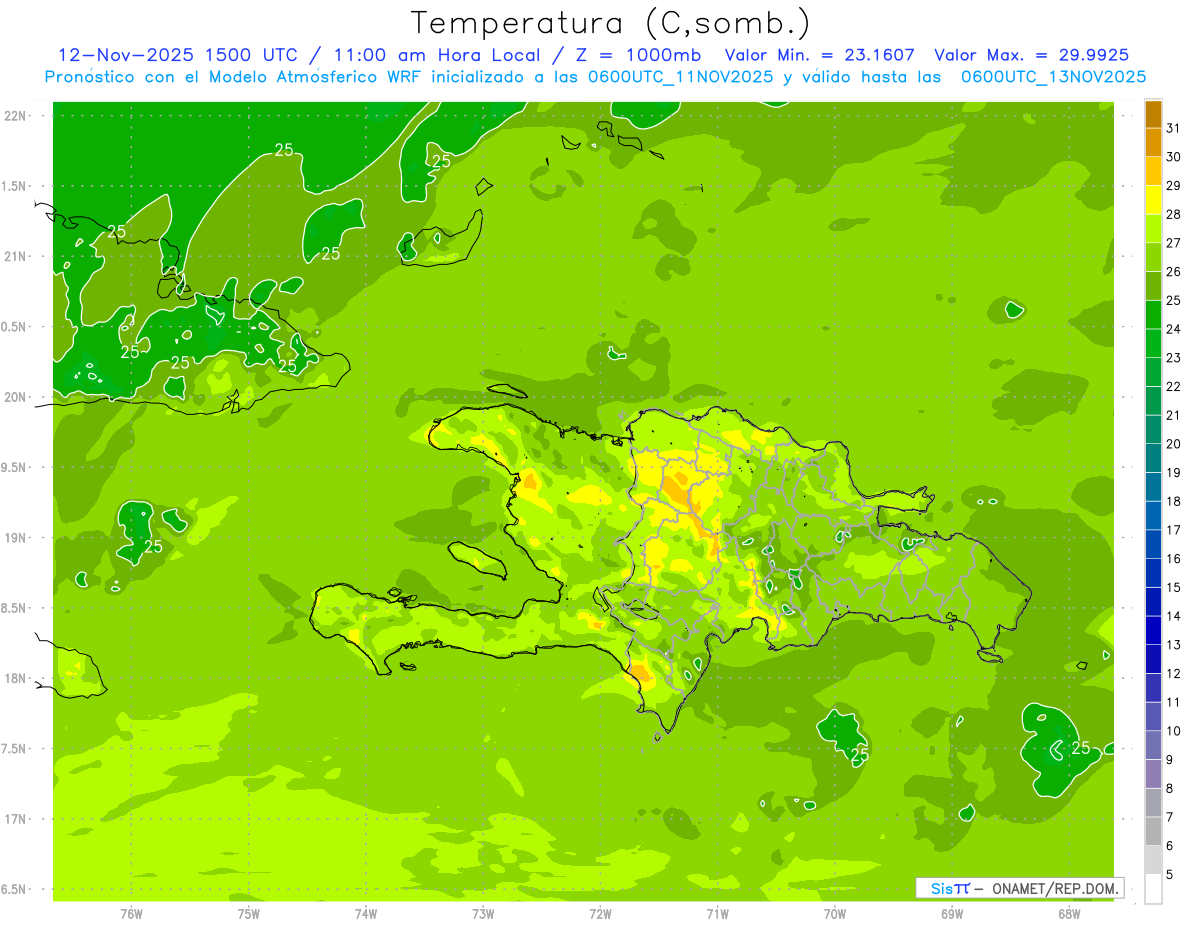1200x927 pixels.
Task: Click the colorbar value label '30'
Action: click(1173, 157)
